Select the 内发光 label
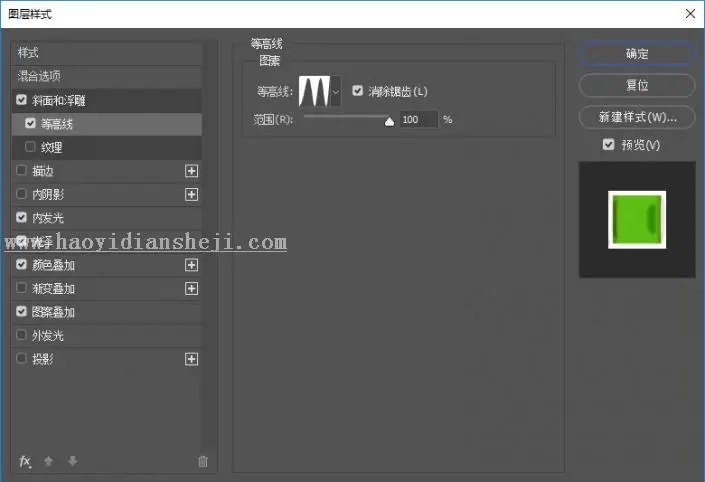The image size is (705, 482). click(x=48, y=218)
